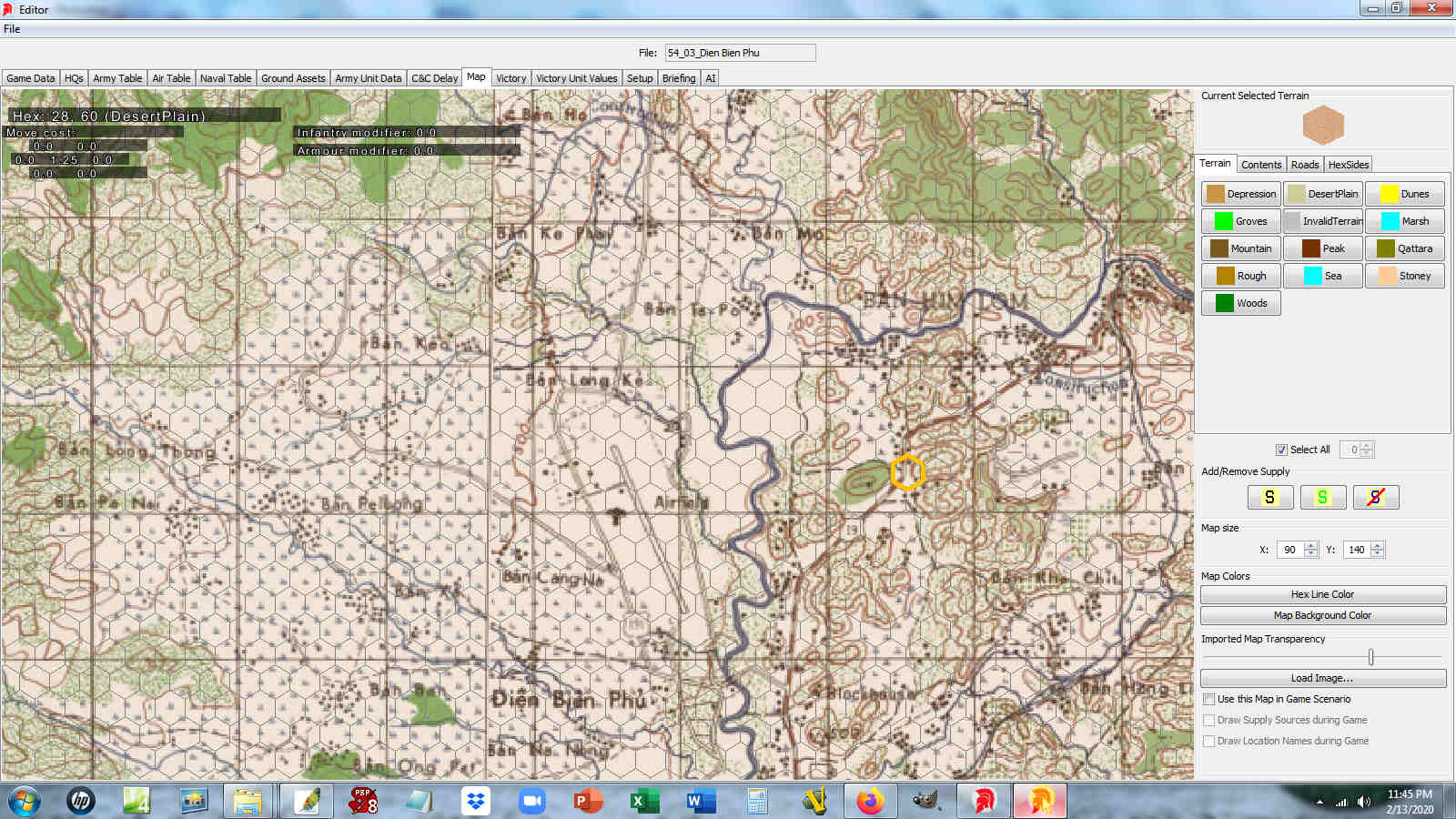1456x819 pixels.
Task: Select the InvalidTerrain terrain button
Action: [1323, 221]
